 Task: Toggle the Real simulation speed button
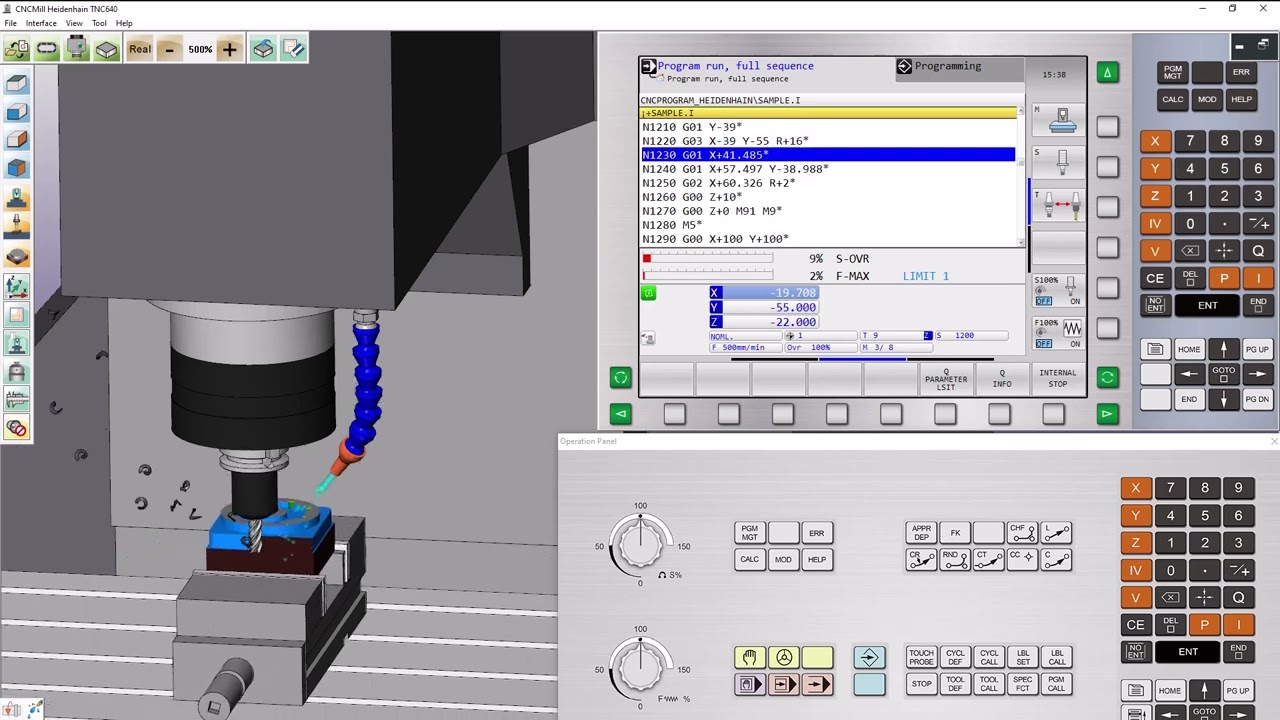[140, 49]
